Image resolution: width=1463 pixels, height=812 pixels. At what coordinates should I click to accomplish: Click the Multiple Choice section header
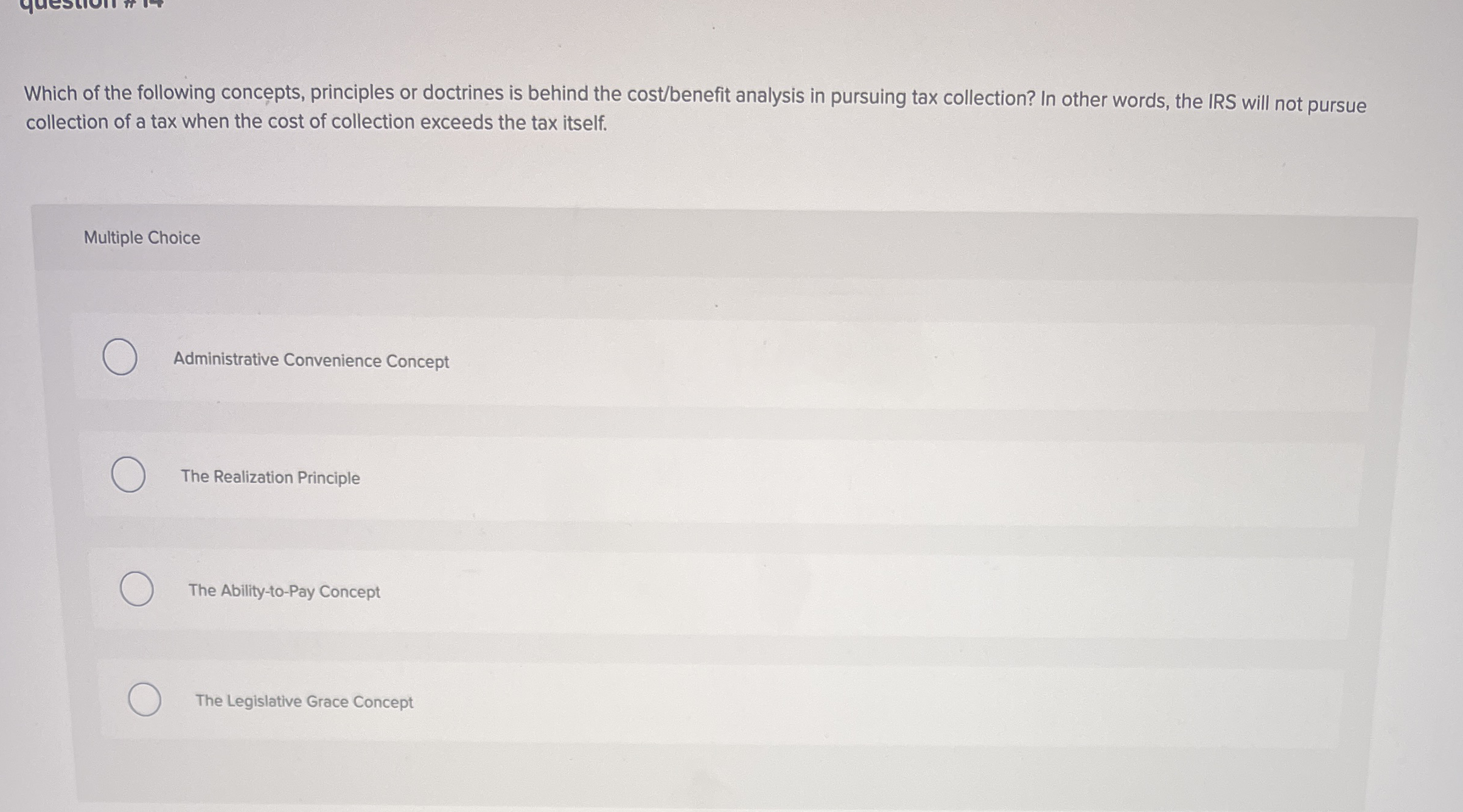pyautogui.click(x=141, y=237)
